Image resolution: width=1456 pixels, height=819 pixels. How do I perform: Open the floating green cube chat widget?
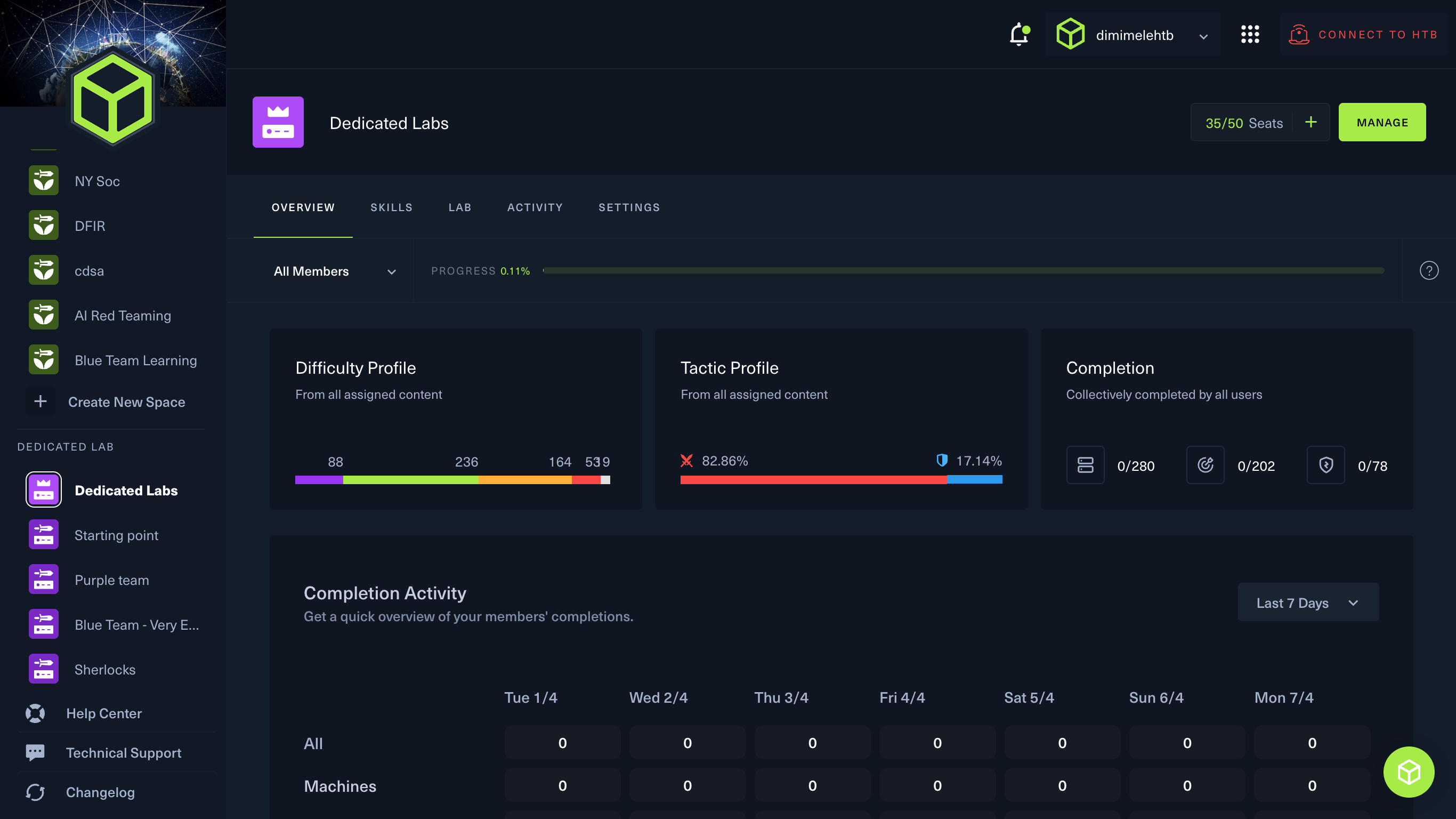pos(1409,772)
